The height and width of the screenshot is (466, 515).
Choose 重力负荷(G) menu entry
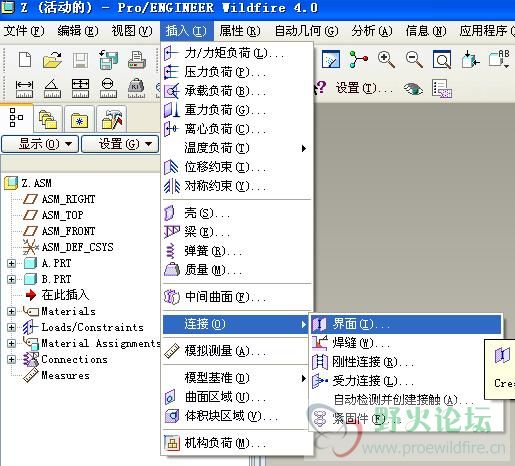click(x=237, y=110)
